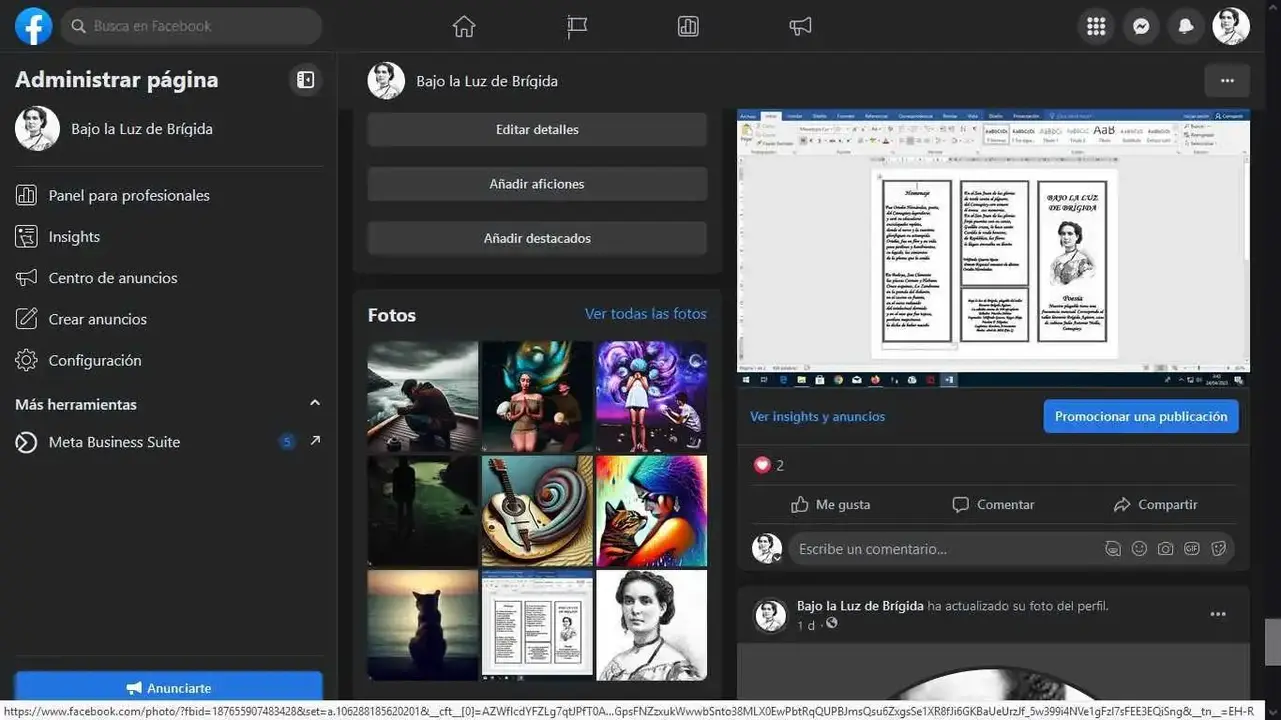Click Editar detalles
This screenshot has width=1281, height=720.
(537, 130)
